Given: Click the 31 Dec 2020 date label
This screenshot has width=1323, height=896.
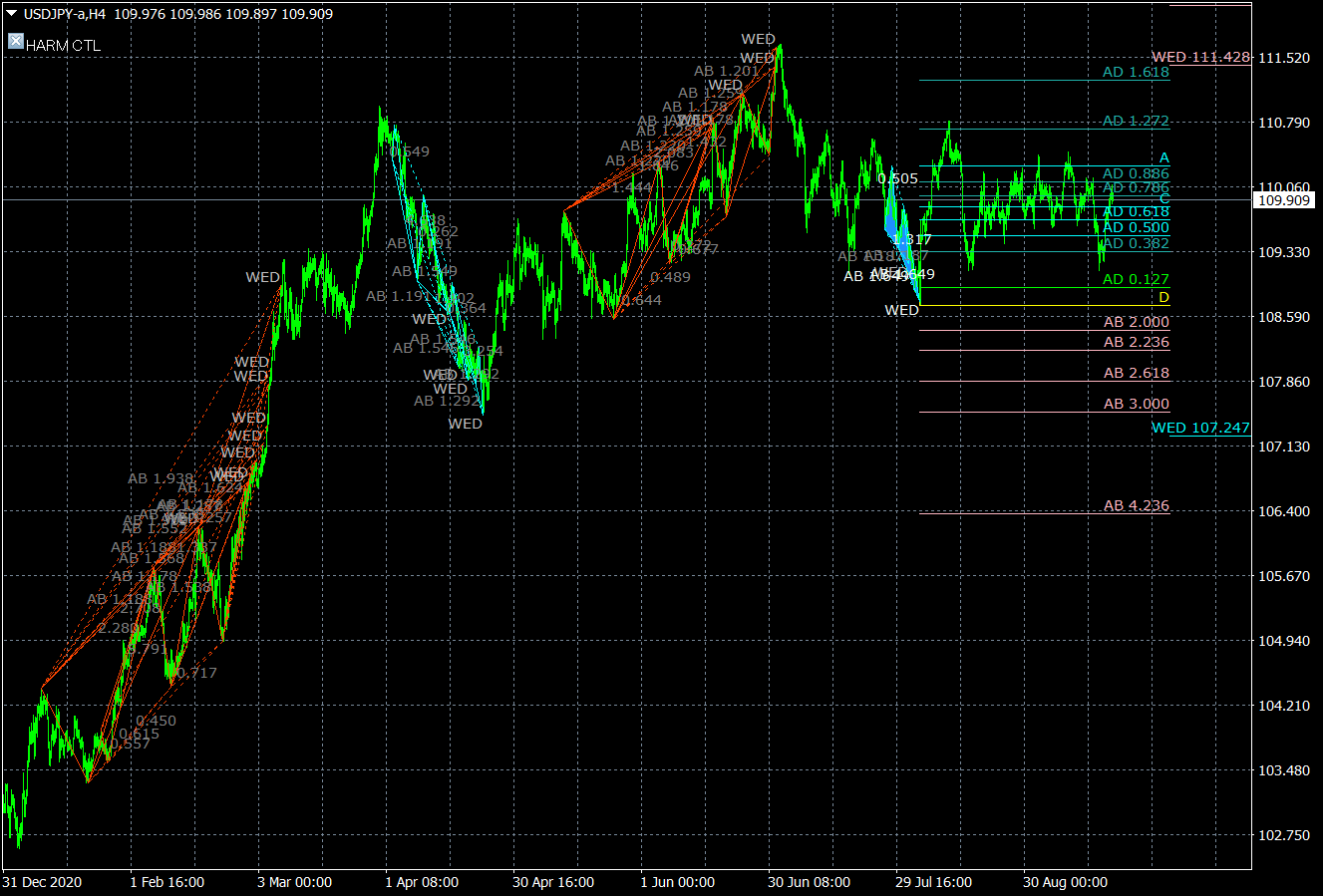Looking at the screenshot, I should (x=42, y=882).
